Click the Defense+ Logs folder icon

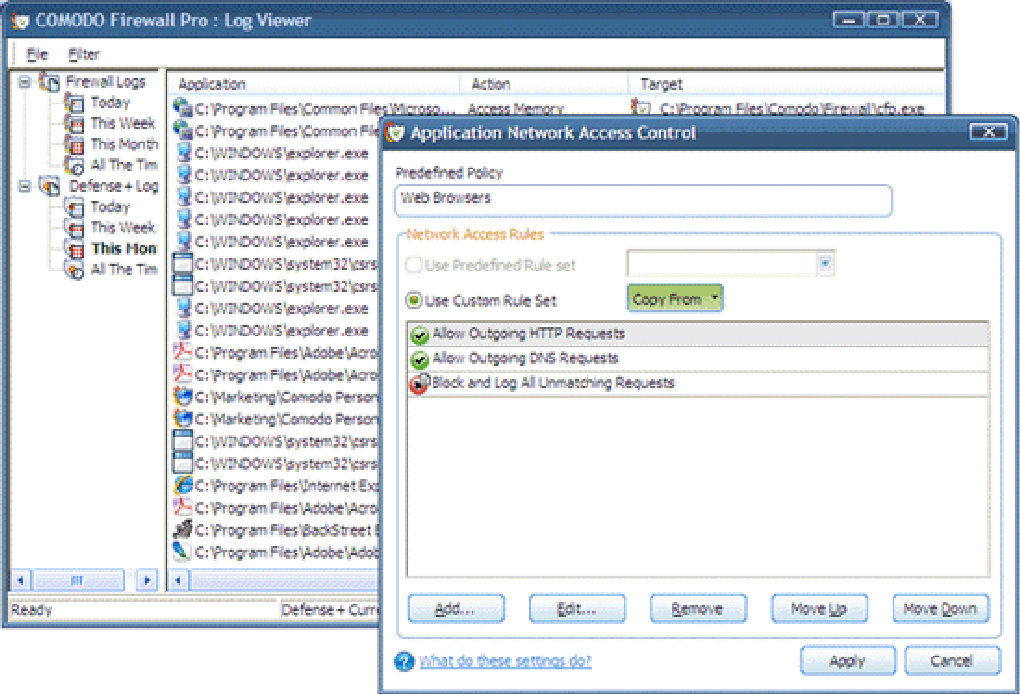(x=50, y=186)
